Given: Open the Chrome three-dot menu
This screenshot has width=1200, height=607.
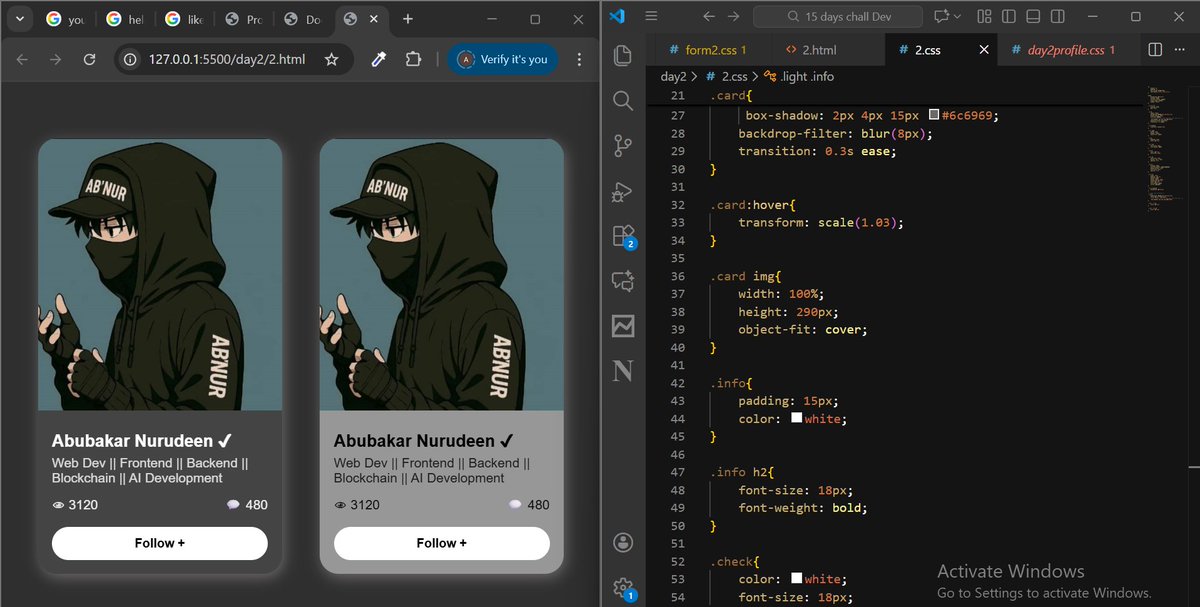Looking at the screenshot, I should click(x=579, y=60).
